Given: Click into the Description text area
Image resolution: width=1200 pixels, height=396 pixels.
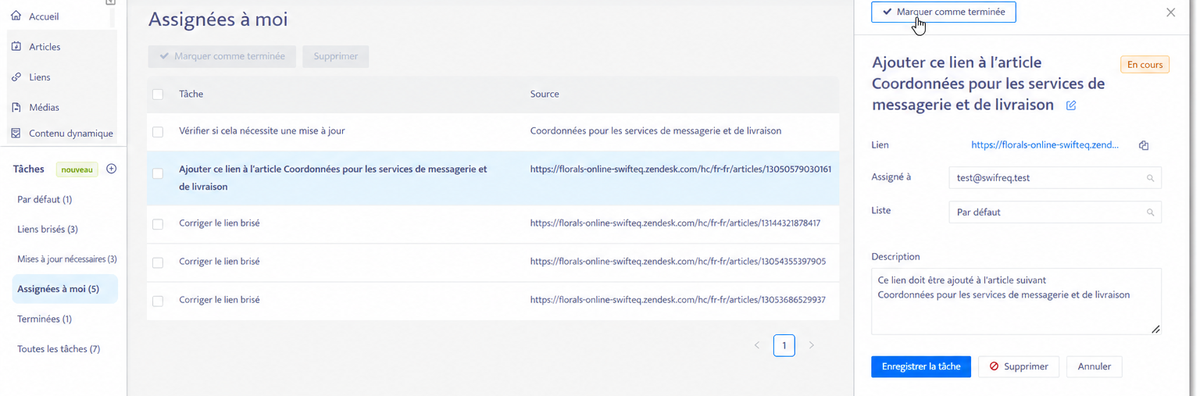Looking at the screenshot, I should click(x=1016, y=301).
